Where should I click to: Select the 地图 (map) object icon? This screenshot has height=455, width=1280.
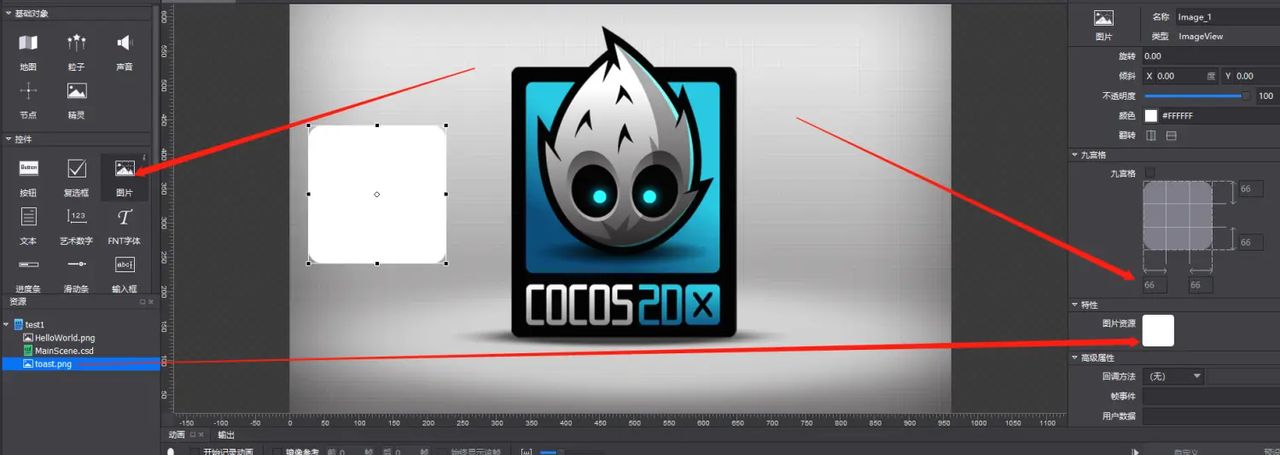point(28,43)
